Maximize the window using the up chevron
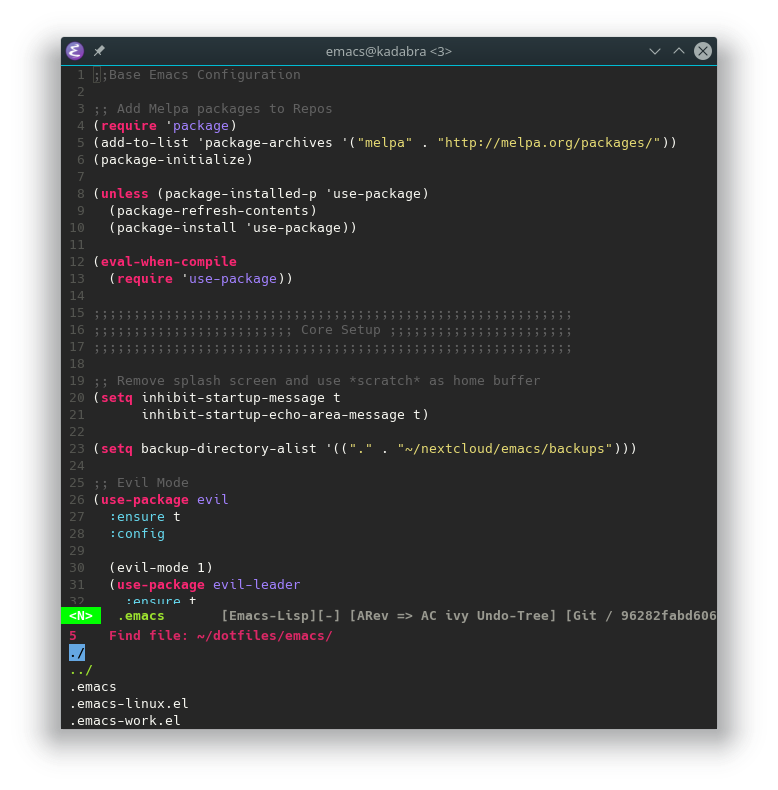The height and width of the screenshot is (790, 778). coord(679,51)
